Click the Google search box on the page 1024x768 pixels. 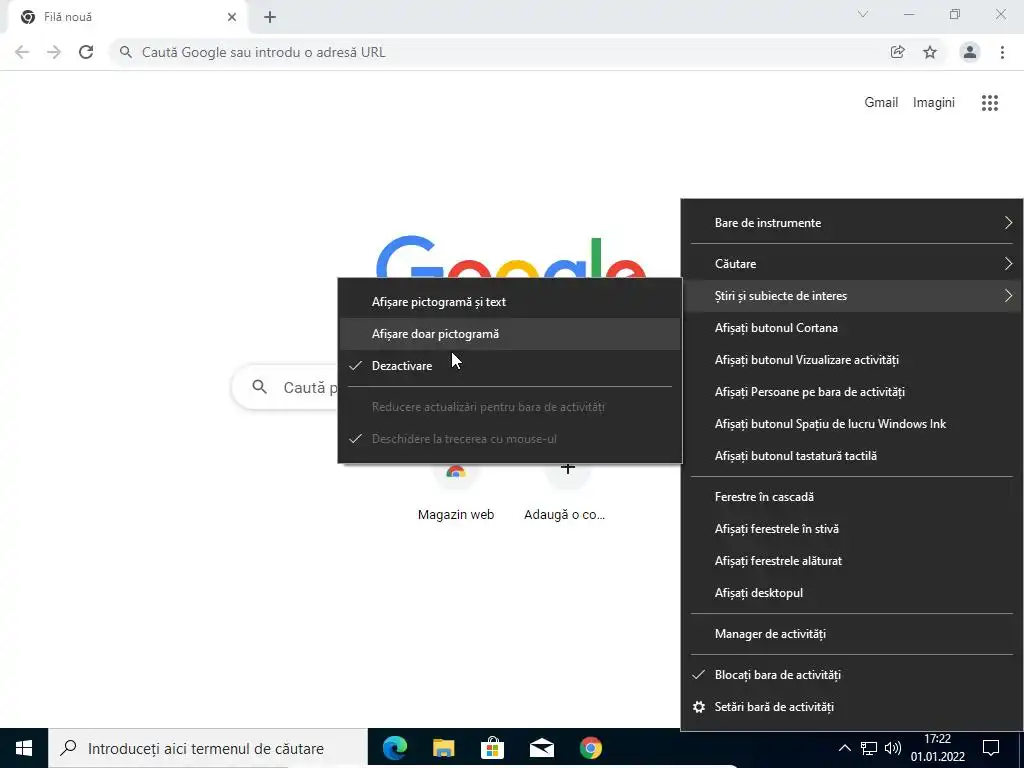(285, 387)
